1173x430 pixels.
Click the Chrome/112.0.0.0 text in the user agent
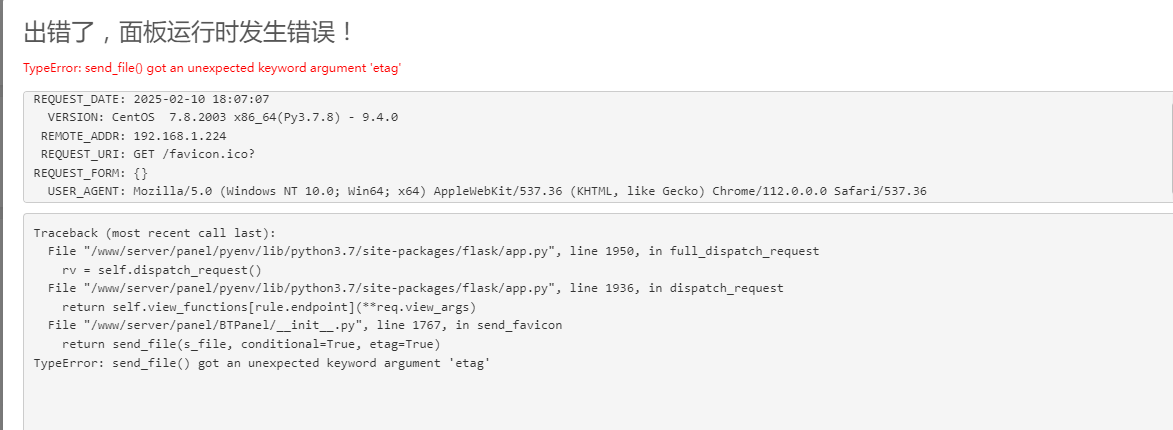770,191
